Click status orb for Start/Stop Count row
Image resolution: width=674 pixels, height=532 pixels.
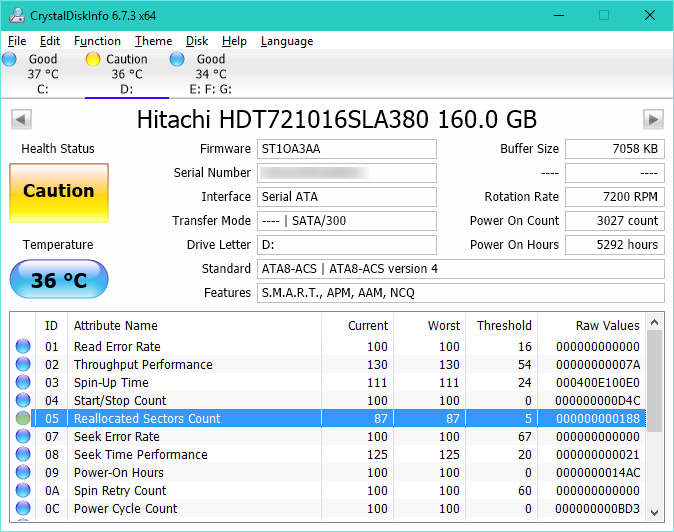click(x=23, y=400)
